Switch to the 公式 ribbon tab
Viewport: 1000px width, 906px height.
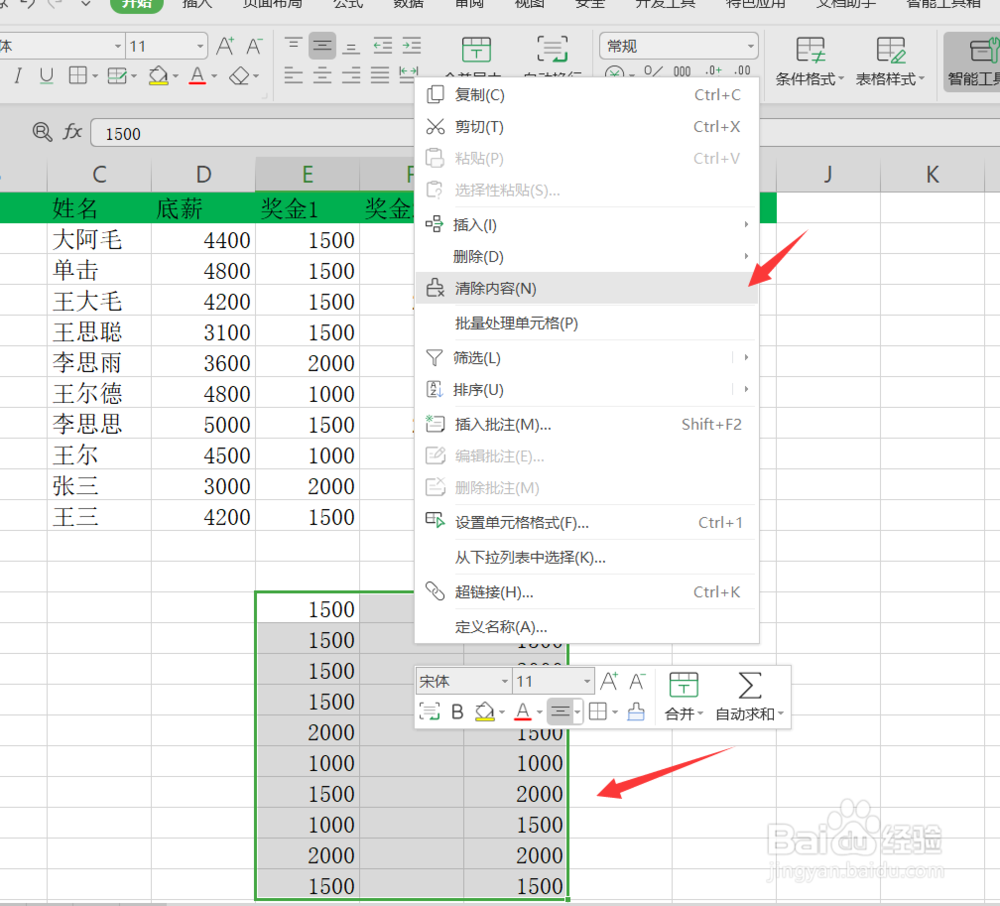tap(347, 7)
